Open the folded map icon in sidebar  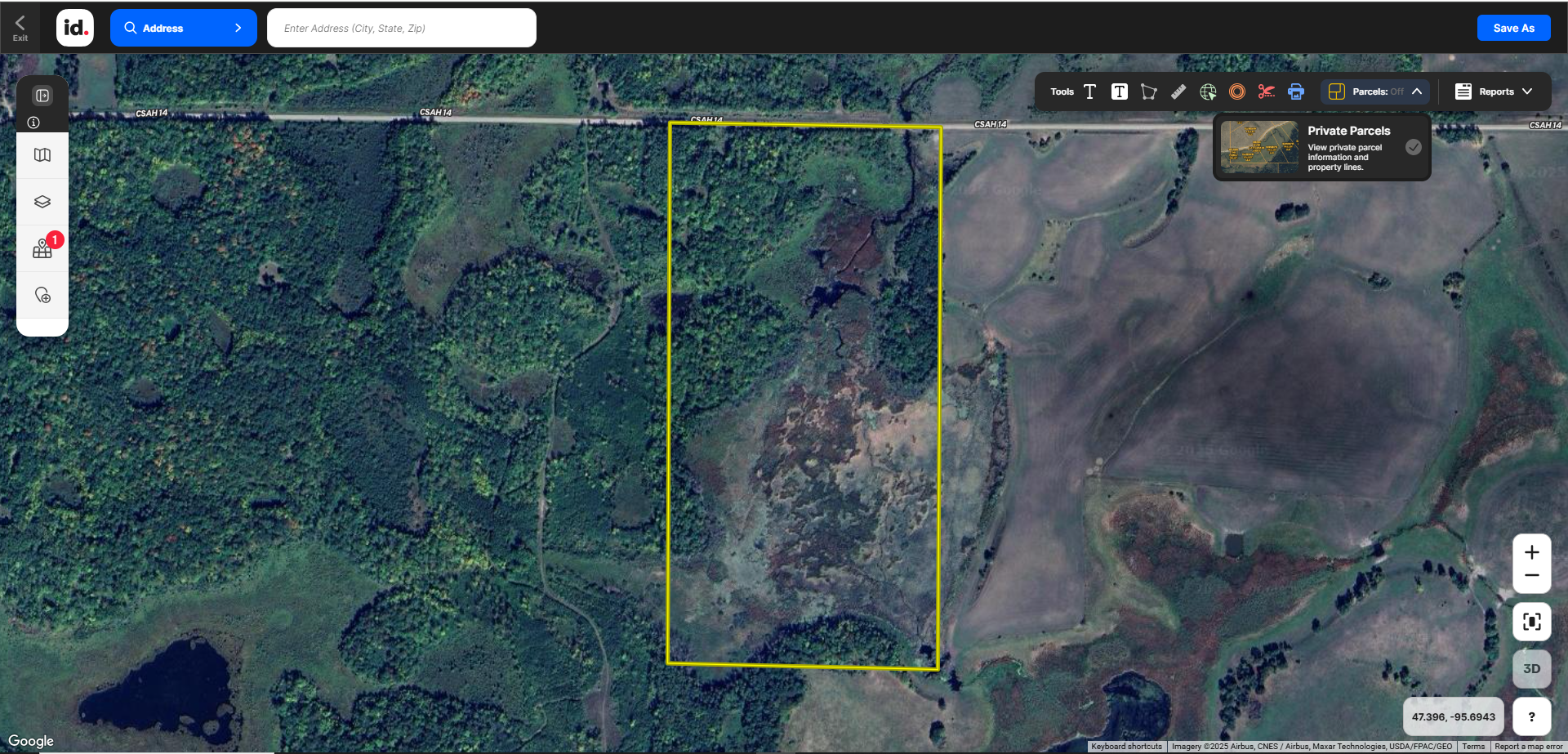42,155
